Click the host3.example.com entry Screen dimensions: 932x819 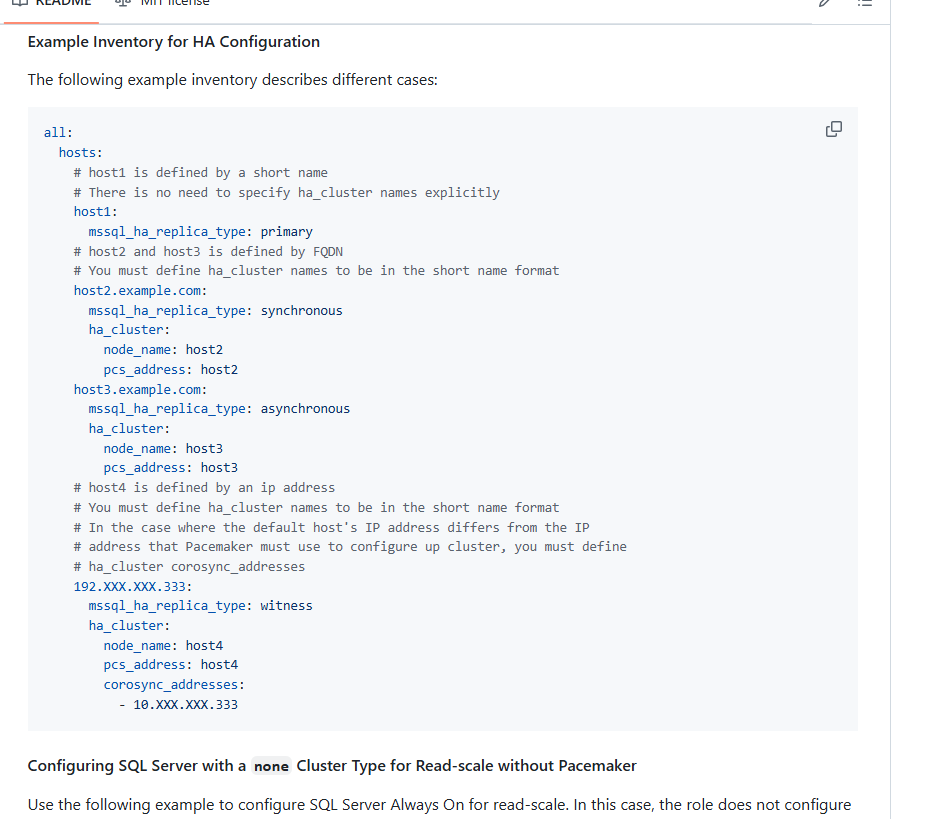(x=140, y=389)
